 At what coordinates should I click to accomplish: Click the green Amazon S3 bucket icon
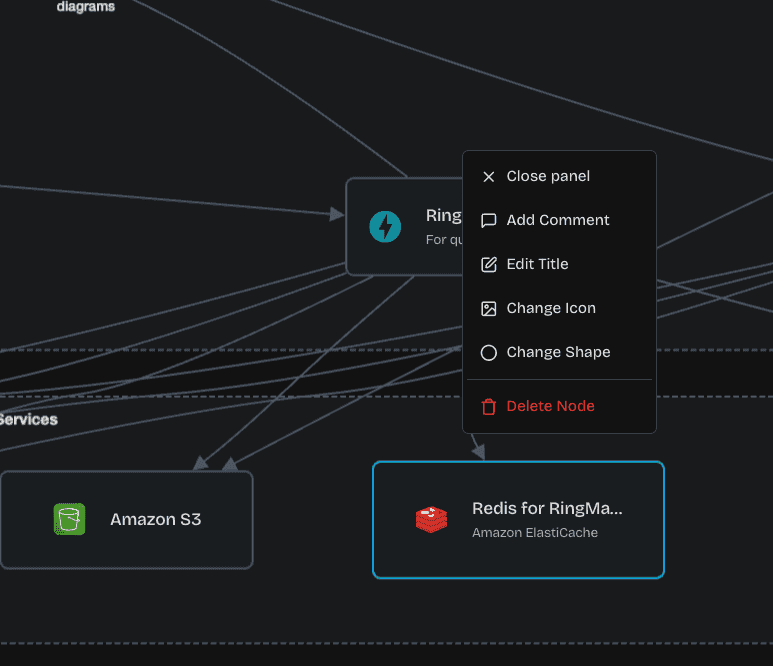(x=69, y=519)
